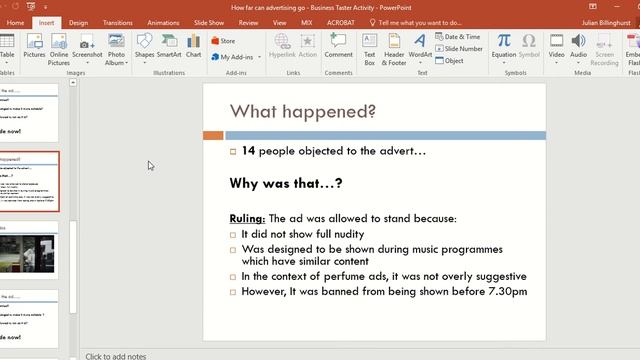Insert Slide Number
The height and width of the screenshot is (360, 640).
[x=459, y=49]
